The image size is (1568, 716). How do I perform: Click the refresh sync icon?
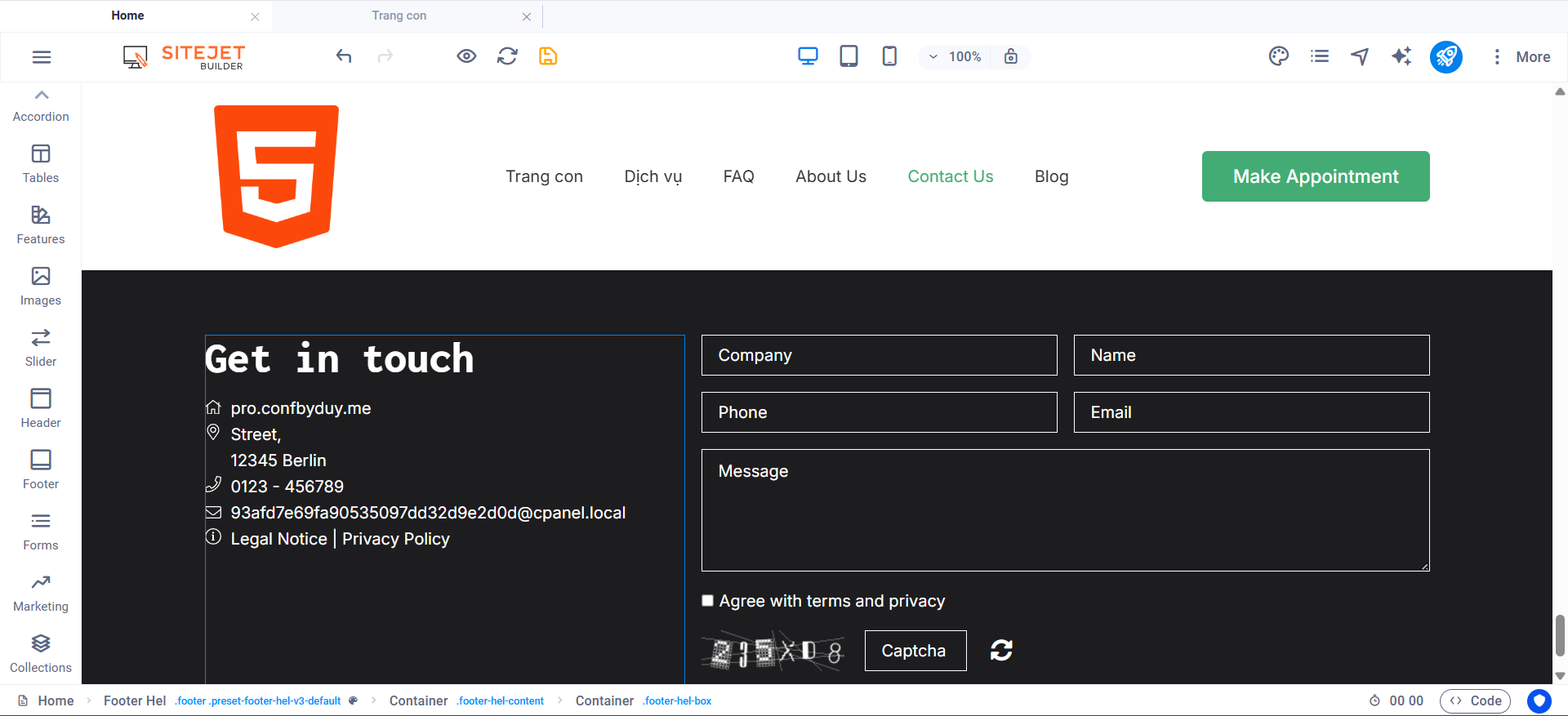507,56
